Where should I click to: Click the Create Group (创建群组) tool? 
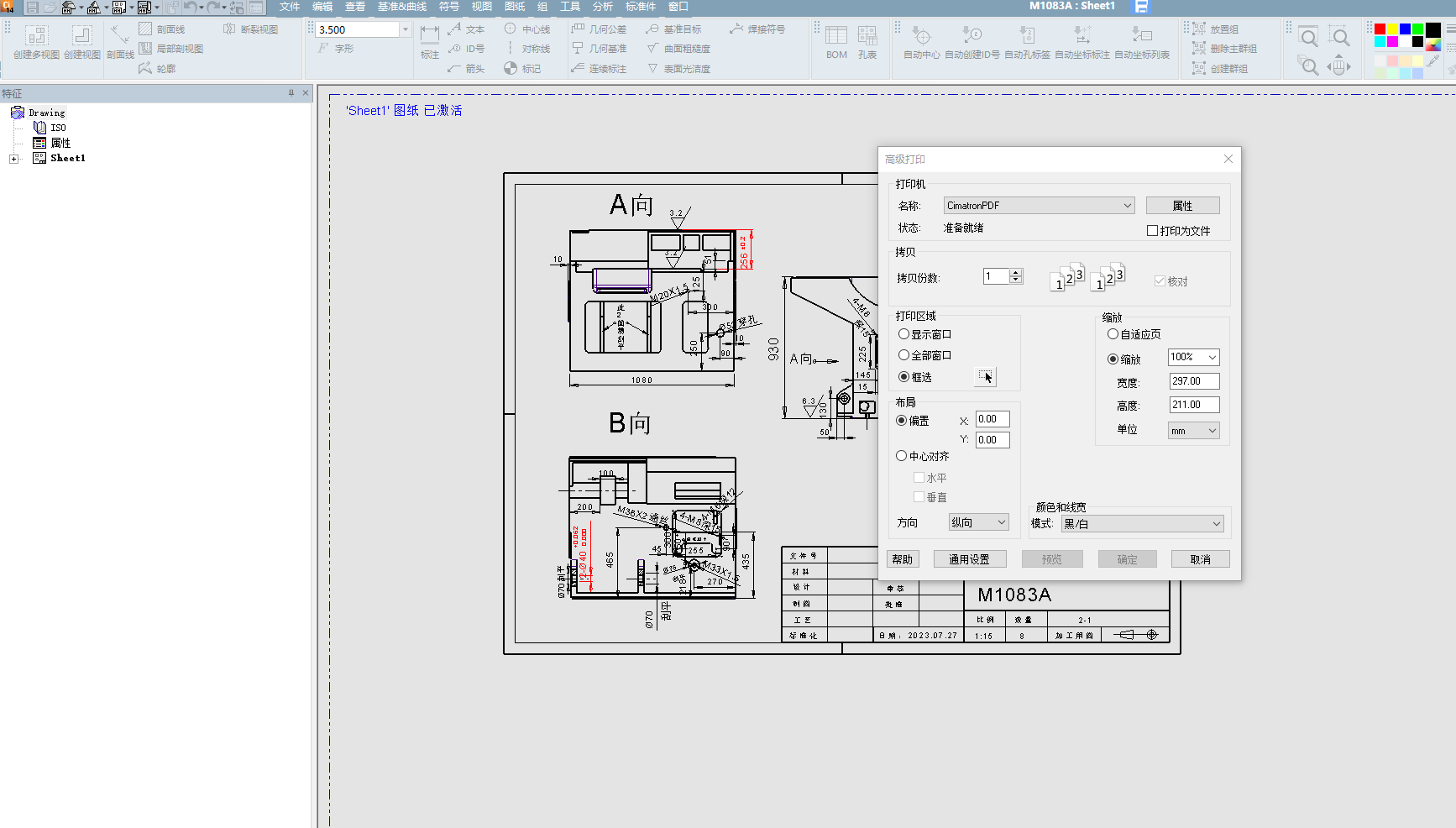point(1220,69)
